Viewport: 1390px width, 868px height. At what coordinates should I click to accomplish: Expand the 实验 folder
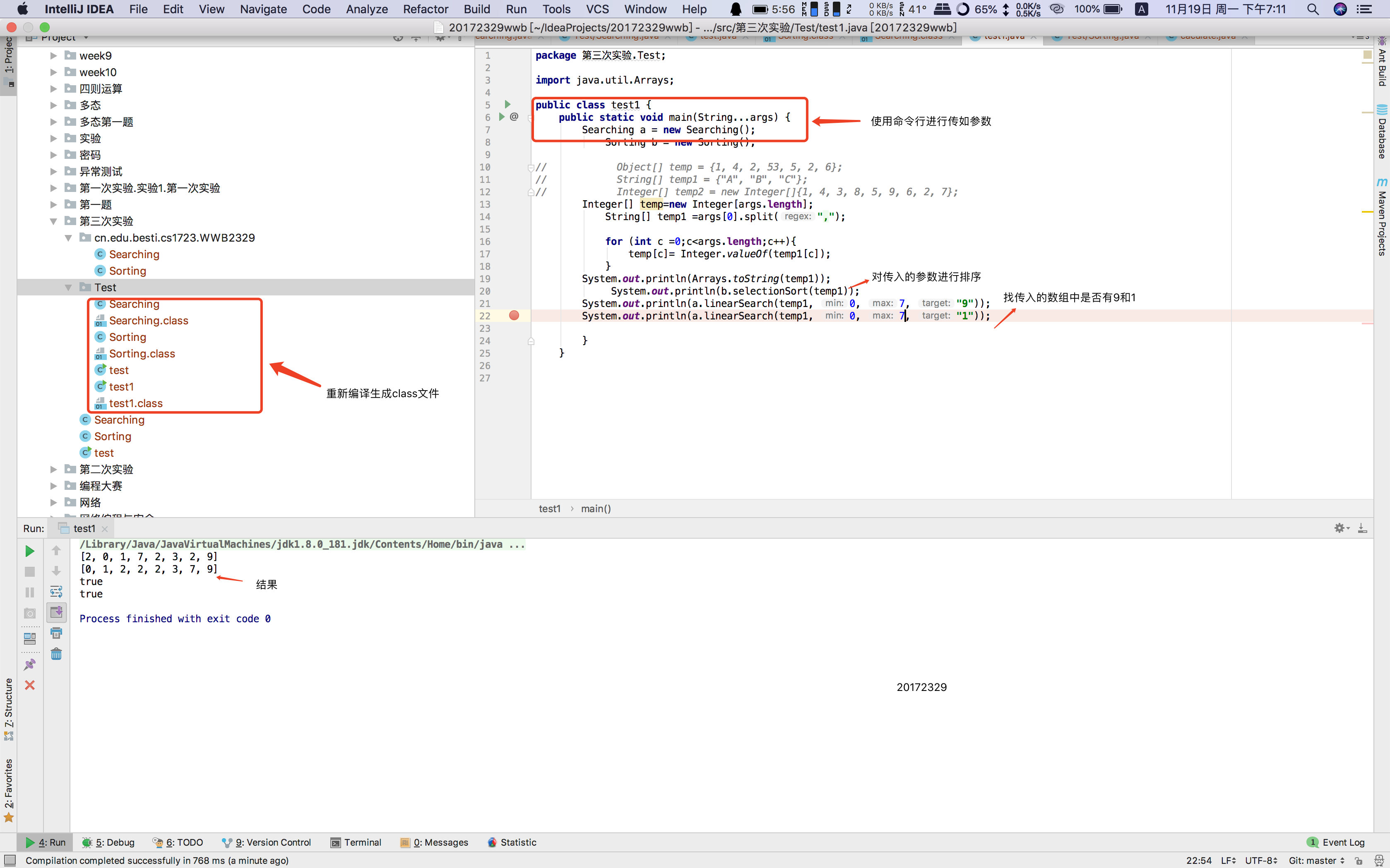pos(53,138)
